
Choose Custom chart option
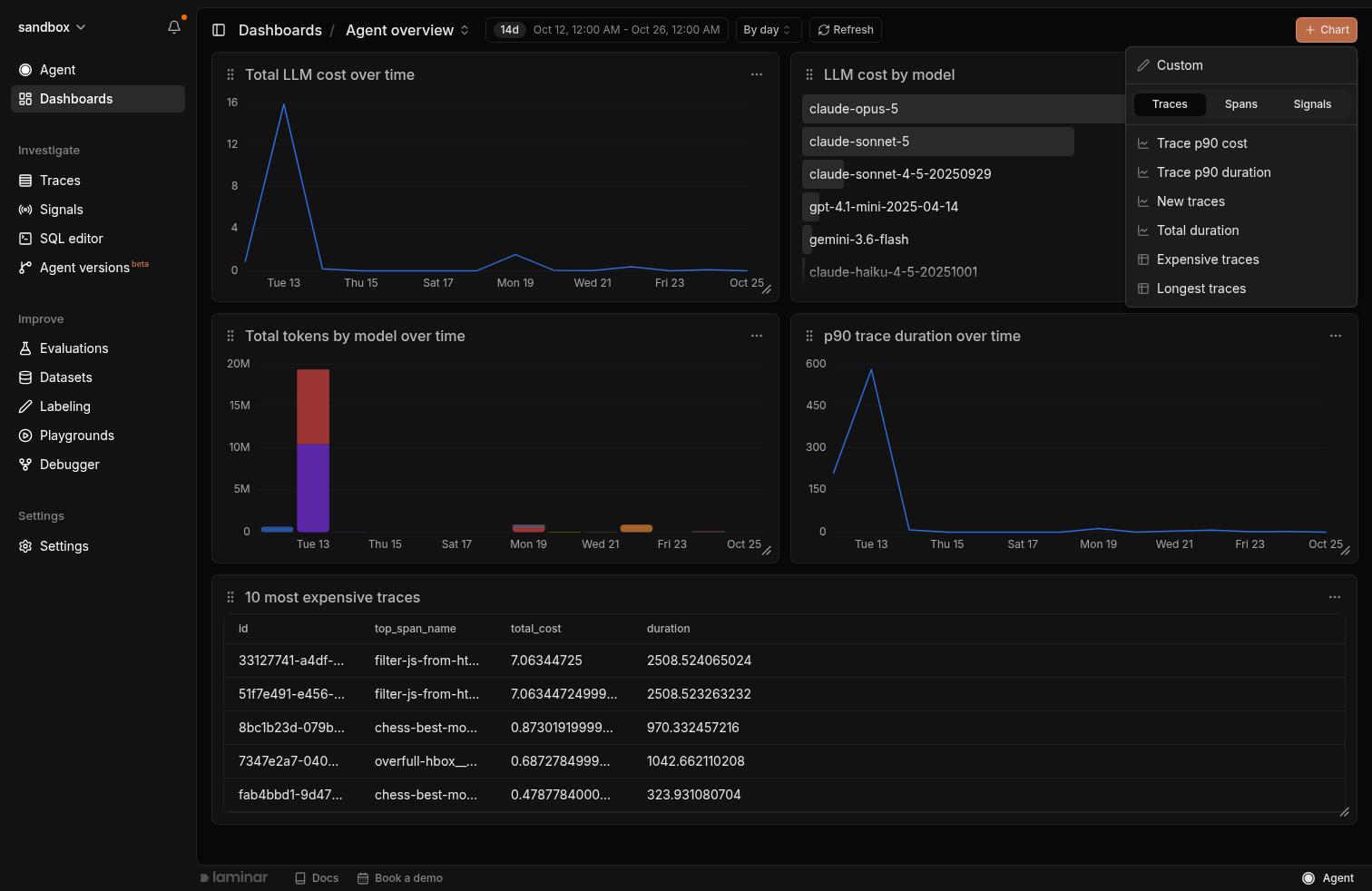[1241, 65]
